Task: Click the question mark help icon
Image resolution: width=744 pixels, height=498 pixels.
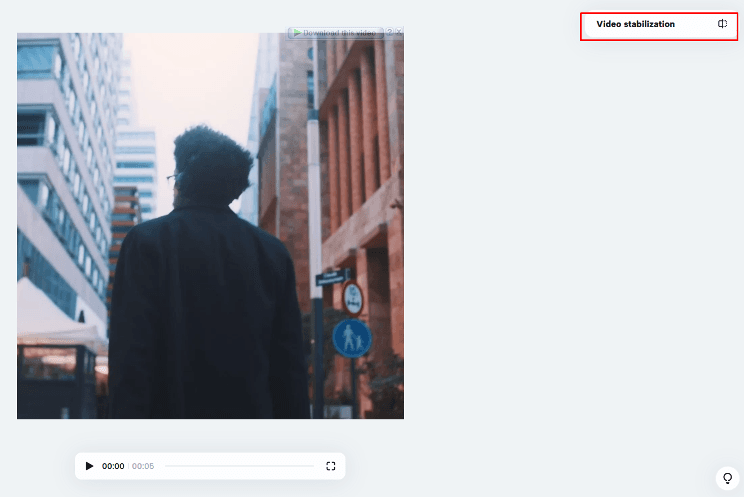Action: pyautogui.click(x=389, y=33)
